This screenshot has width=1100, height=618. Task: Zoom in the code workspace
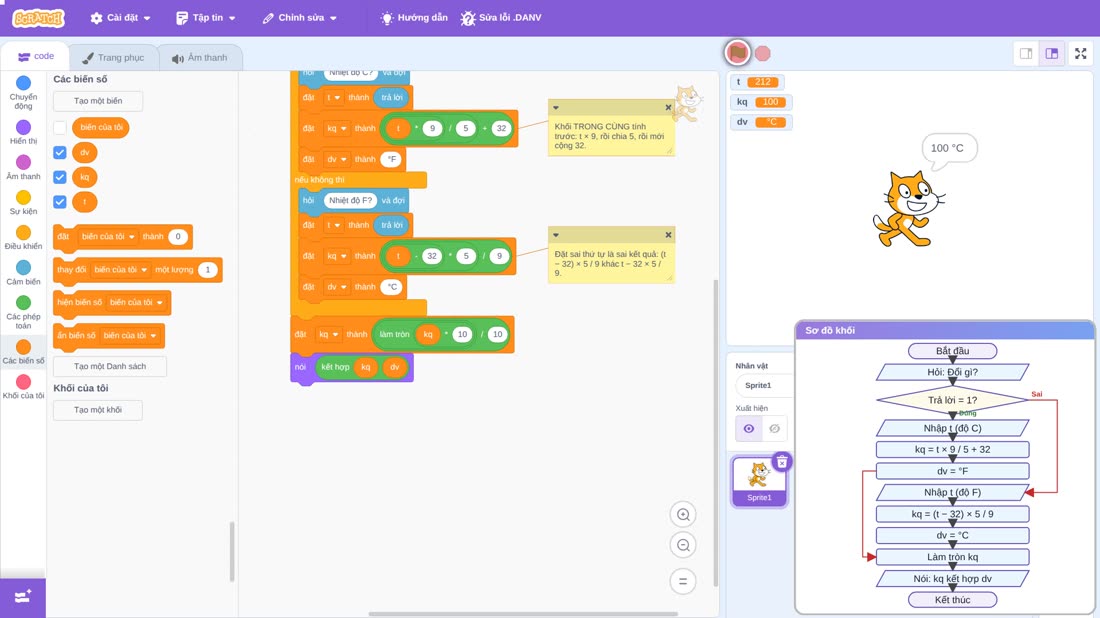click(683, 515)
